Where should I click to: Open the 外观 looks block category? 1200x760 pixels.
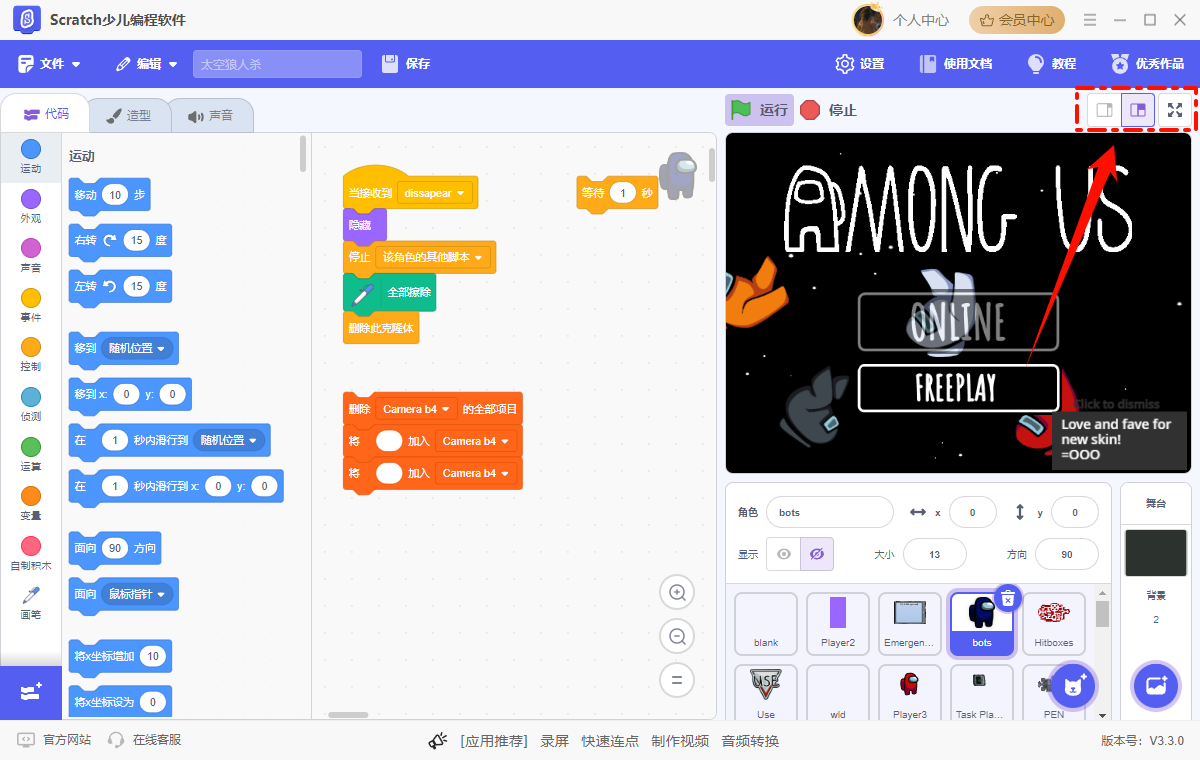click(x=31, y=207)
